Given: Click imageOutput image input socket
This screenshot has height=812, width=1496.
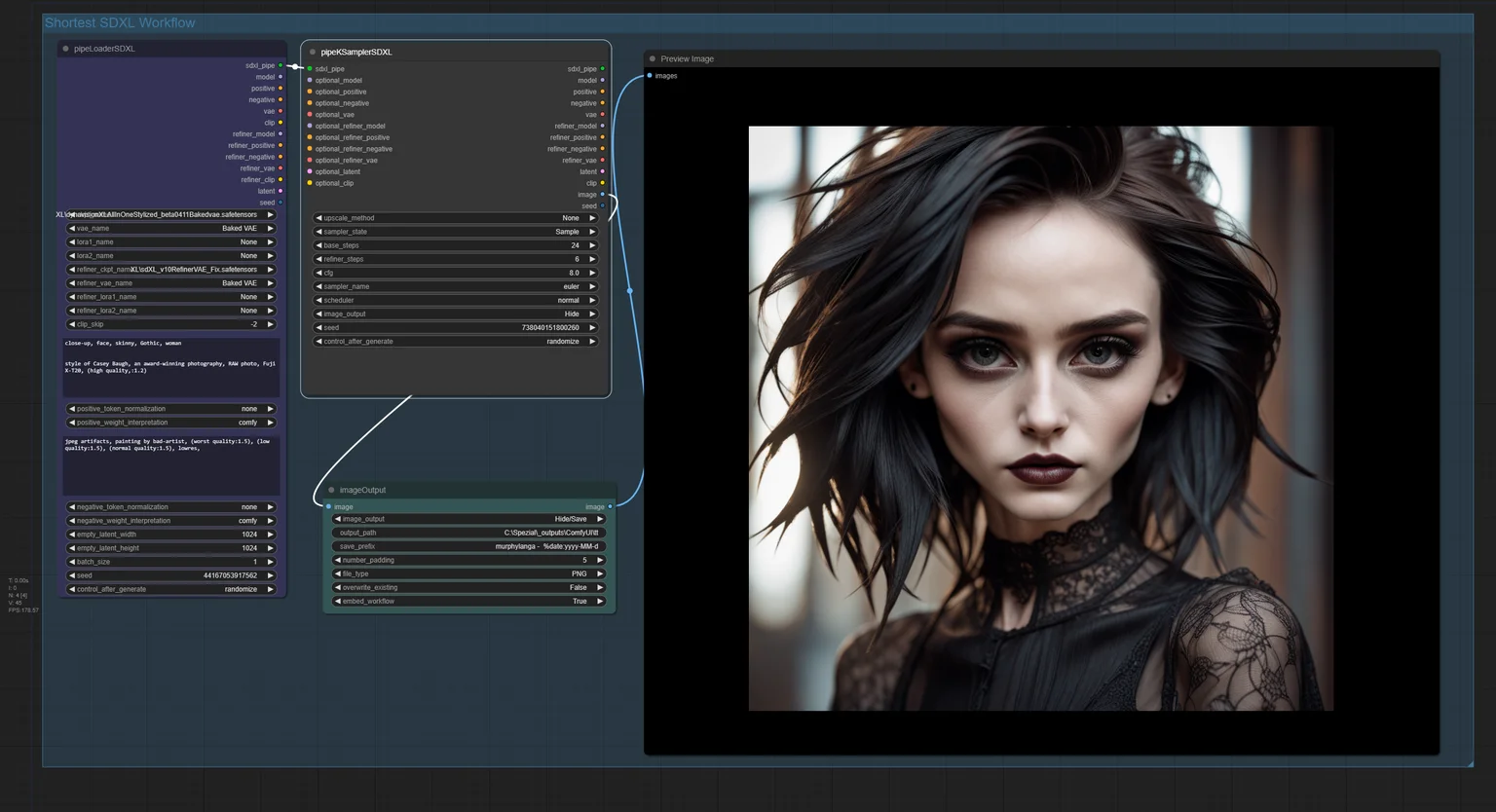Looking at the screenshot, I should [x=328, y=506].
